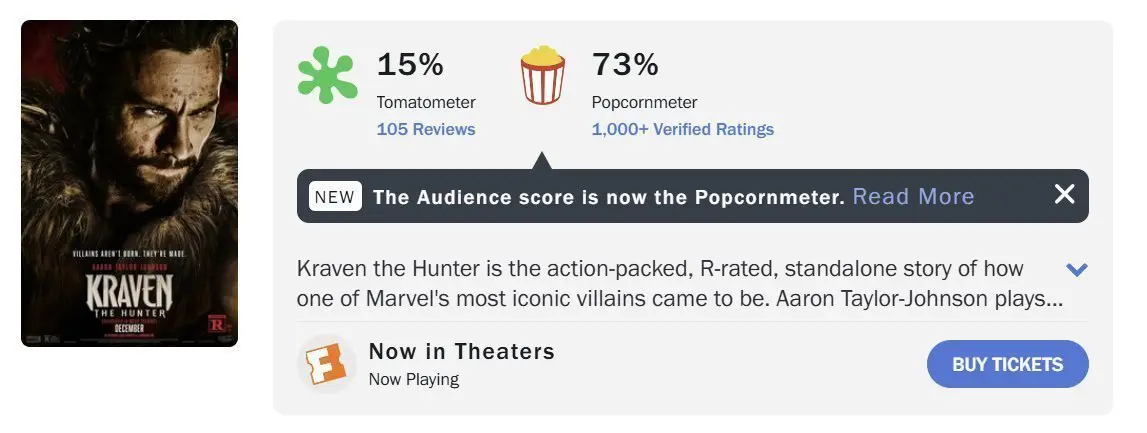Click the Now Playing status text
The image size is (1147, 433).
coord(414,380)
